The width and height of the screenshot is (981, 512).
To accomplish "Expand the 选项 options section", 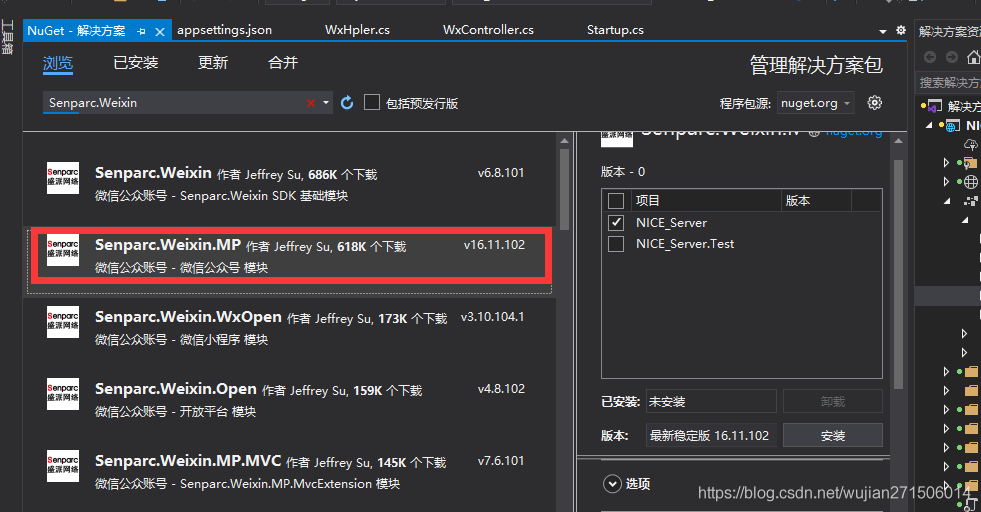I will 612,484.
